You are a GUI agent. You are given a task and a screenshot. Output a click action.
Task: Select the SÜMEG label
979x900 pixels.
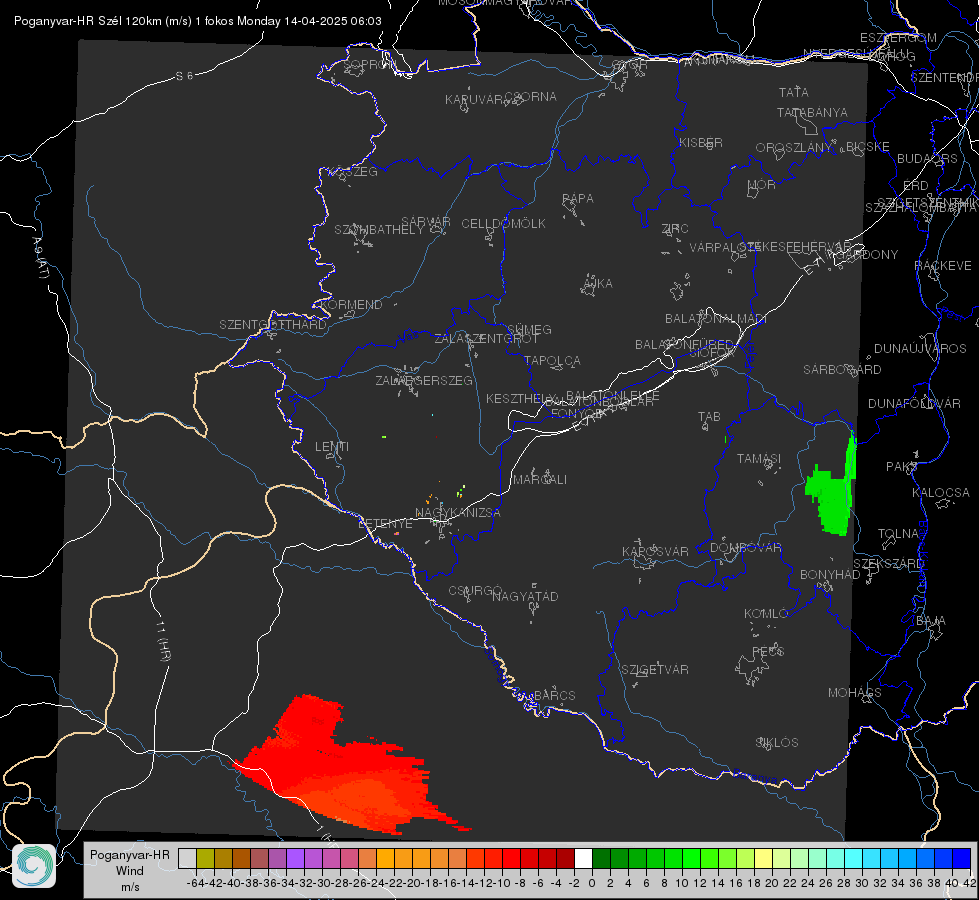pyautogui.click(x=529, y=330)
